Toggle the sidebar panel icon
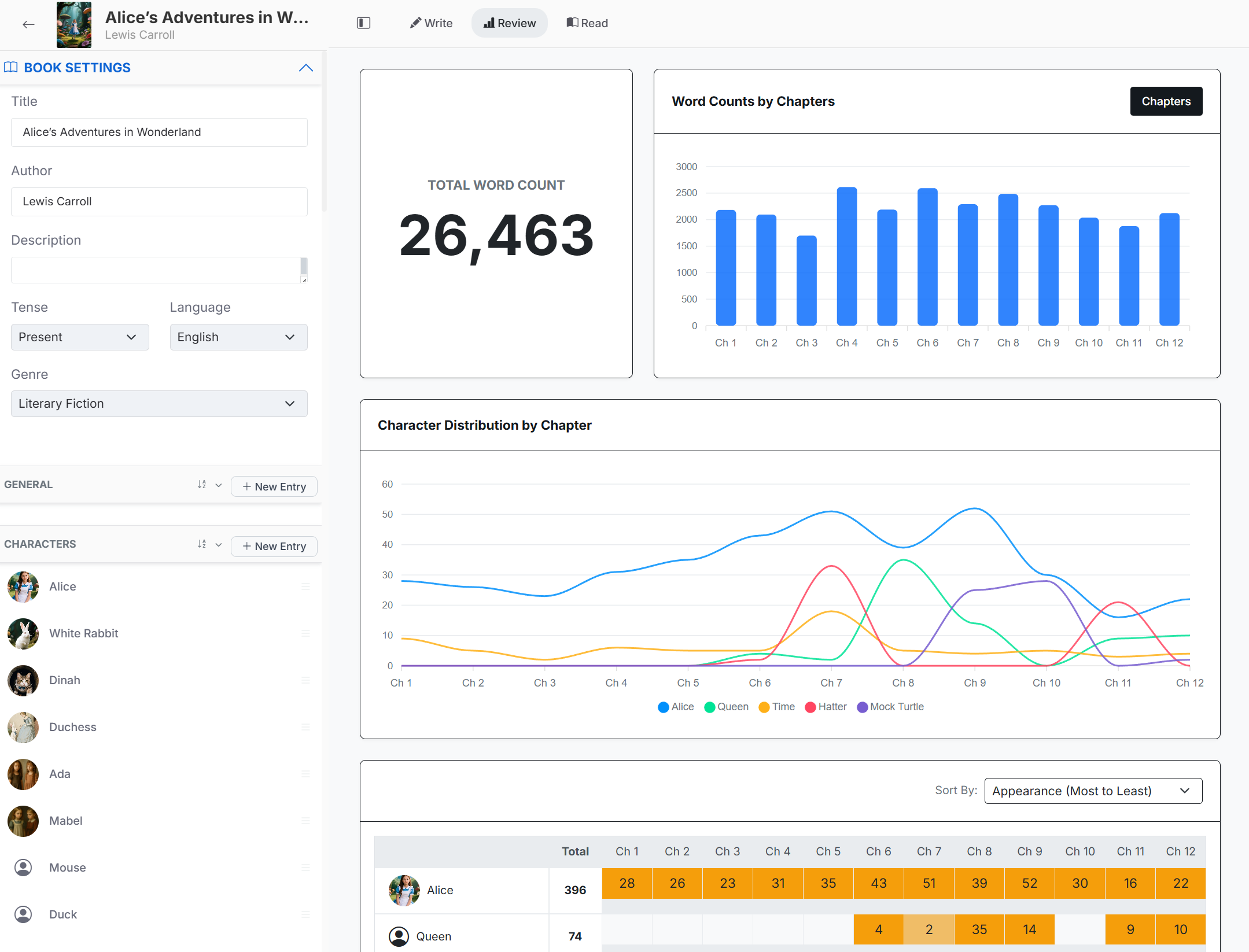The image size is (1249, 952). 363,23
